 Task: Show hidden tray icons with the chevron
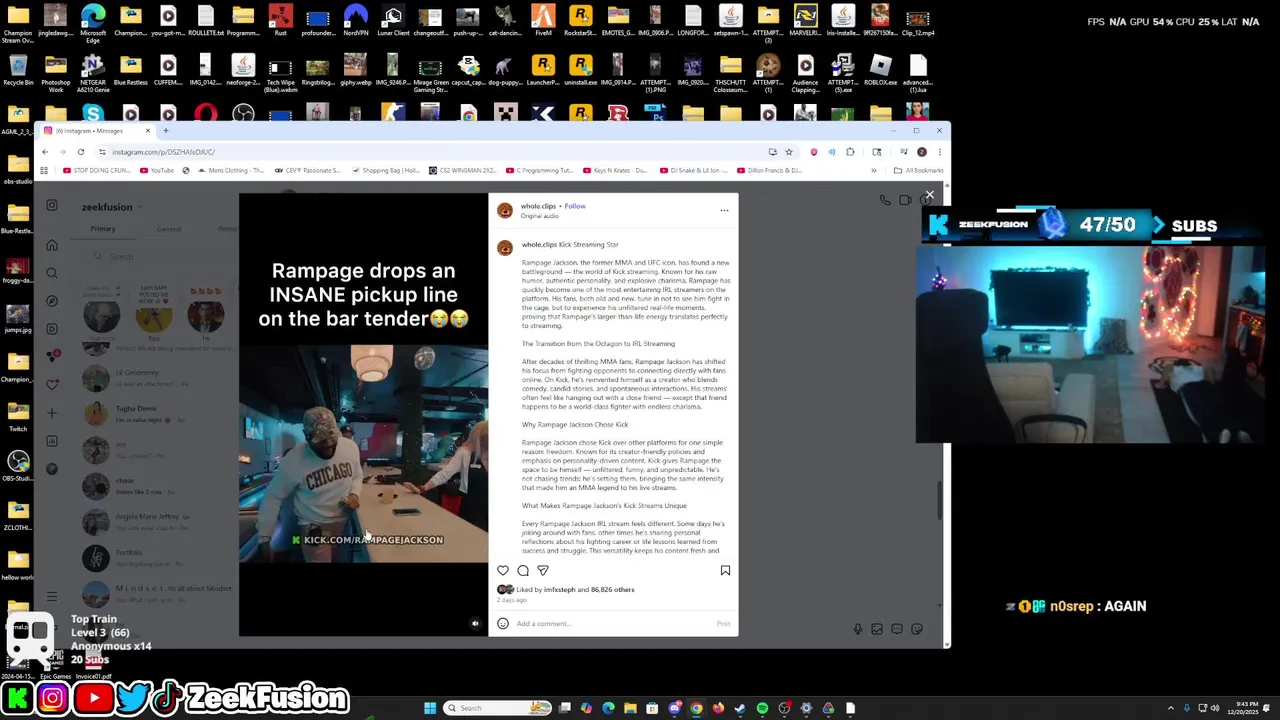click(x=1171, y=708)
